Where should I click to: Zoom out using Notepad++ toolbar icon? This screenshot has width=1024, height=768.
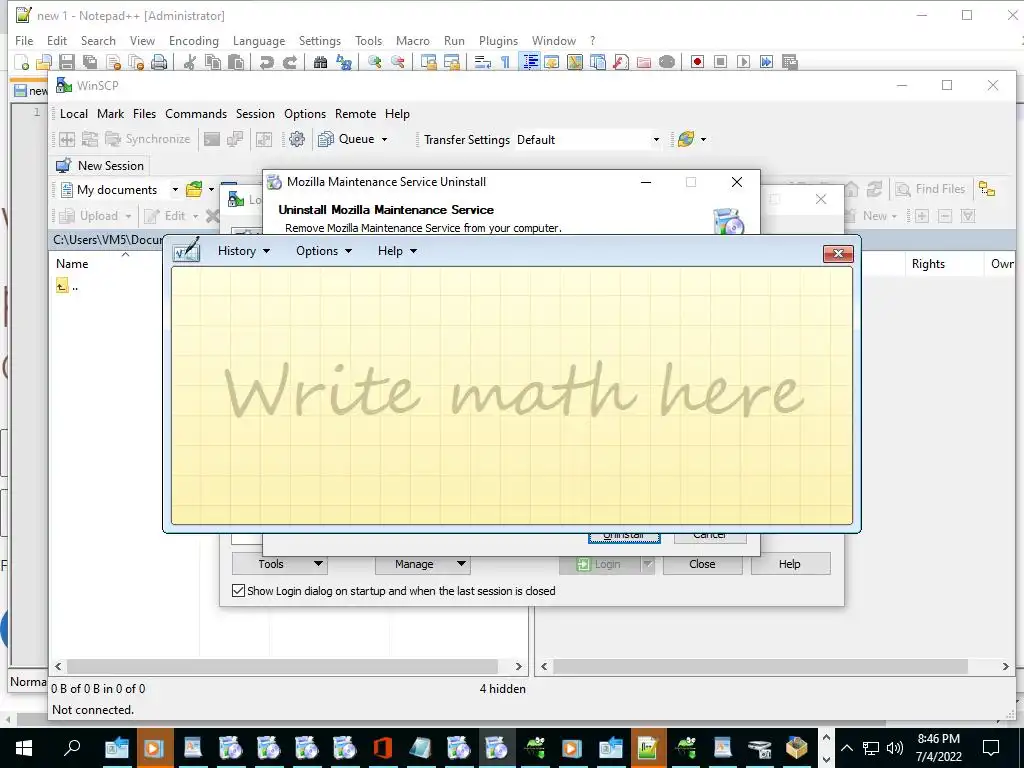(x=397, y=62)
